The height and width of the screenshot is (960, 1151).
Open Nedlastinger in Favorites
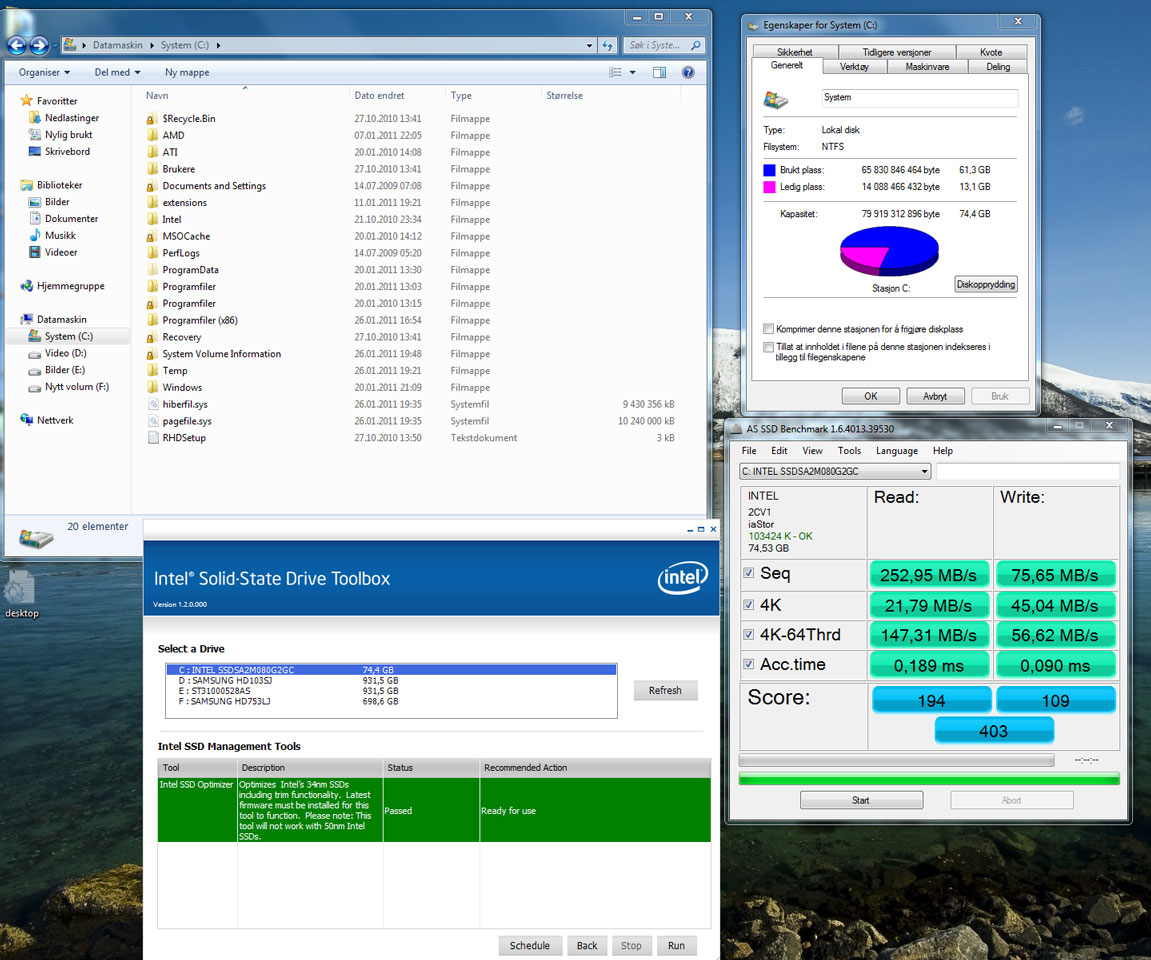click(71, 117)
